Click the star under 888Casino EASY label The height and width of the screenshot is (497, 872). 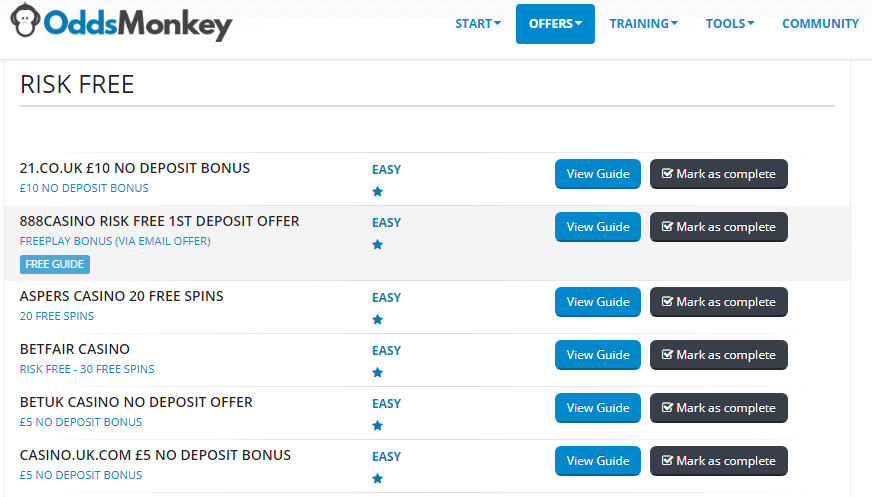pyautogui.click(x=378, y=245)
